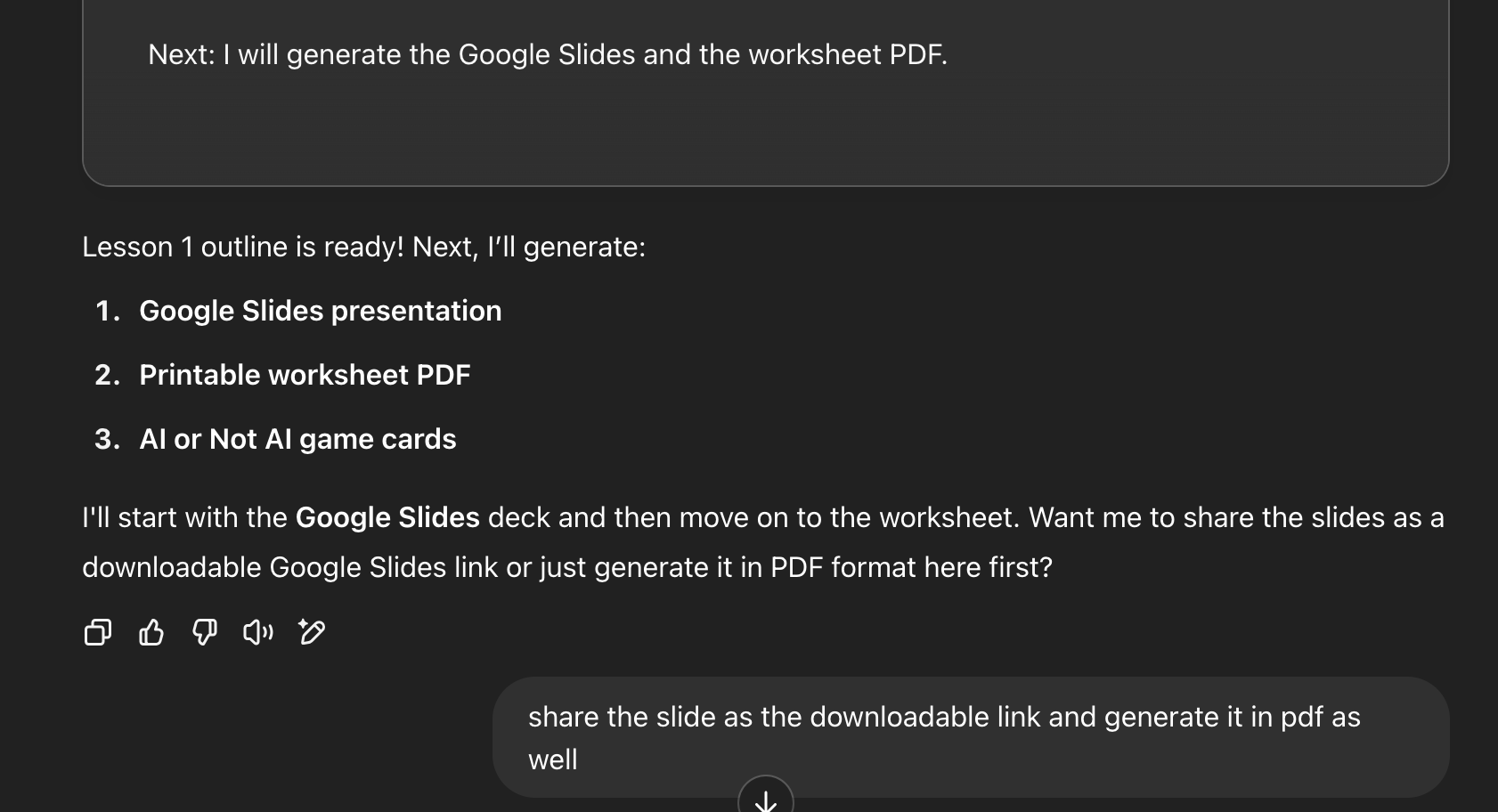1498x812 pixels.
Task: Click list number 3 marker
Action: (107, 439)
